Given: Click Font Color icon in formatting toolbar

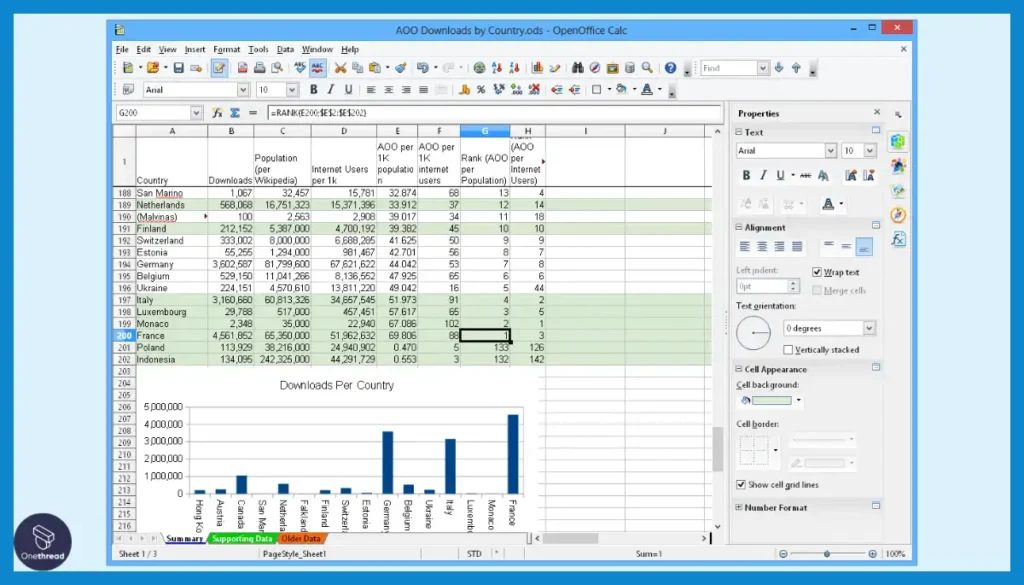Looking at the screenshot, I should click(x=647, y=90).
